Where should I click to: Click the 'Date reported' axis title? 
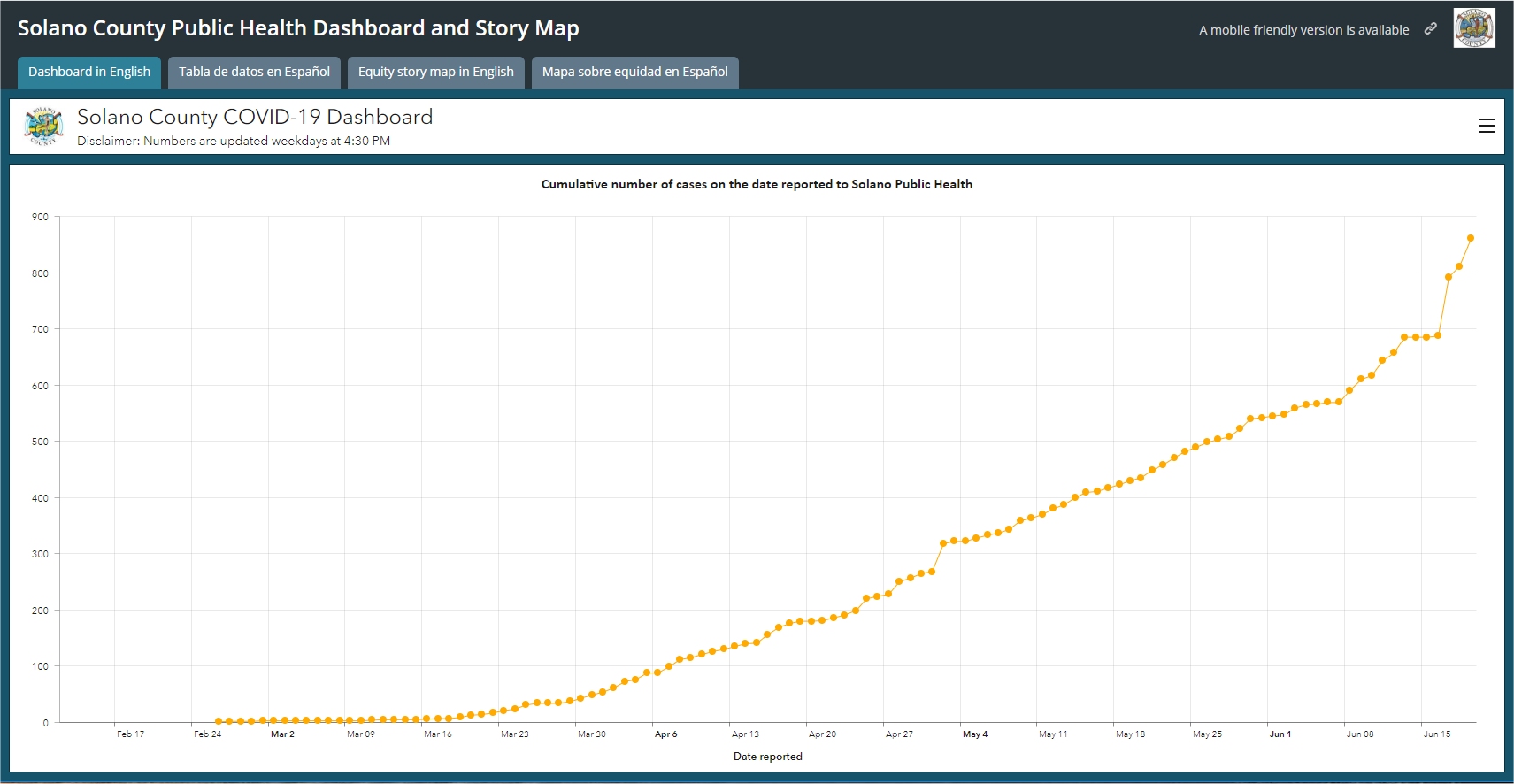[x=767, y=757]
